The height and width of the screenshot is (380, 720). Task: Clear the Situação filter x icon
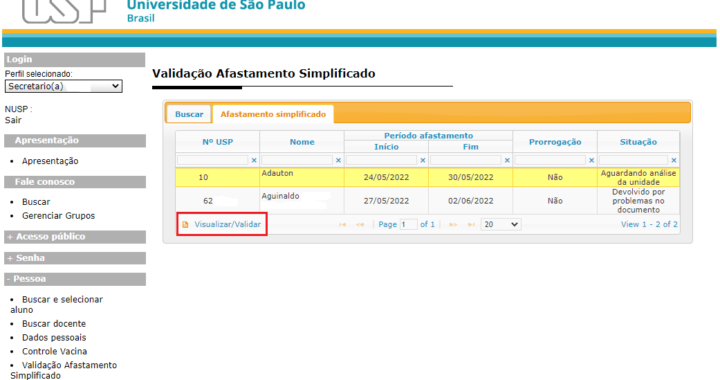coord(674,160)
